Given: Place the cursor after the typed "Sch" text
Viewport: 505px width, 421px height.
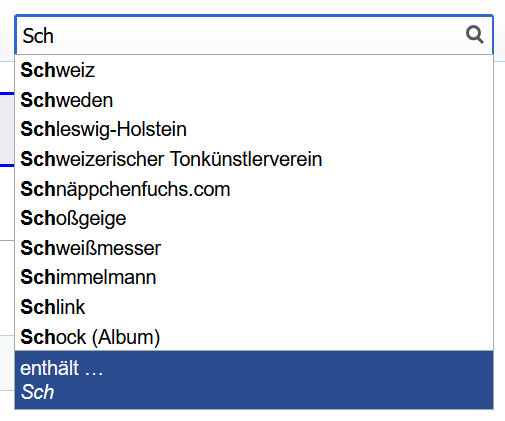Looking at the screenshot, I should pos(54,36).
